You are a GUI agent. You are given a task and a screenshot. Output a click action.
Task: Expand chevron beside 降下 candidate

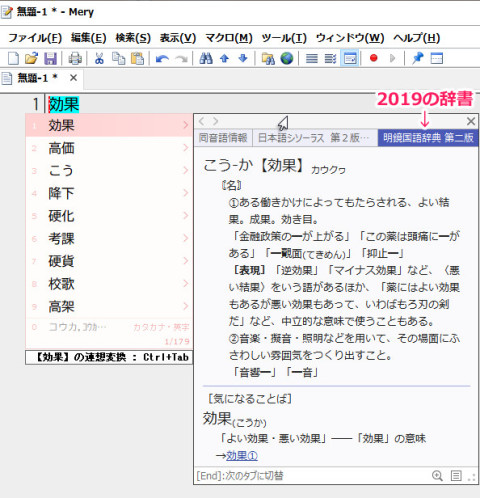coord(186,193)
